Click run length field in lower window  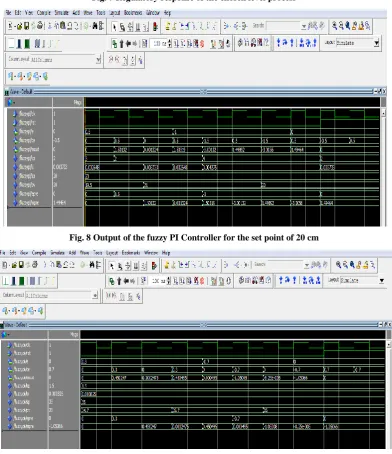157,281
